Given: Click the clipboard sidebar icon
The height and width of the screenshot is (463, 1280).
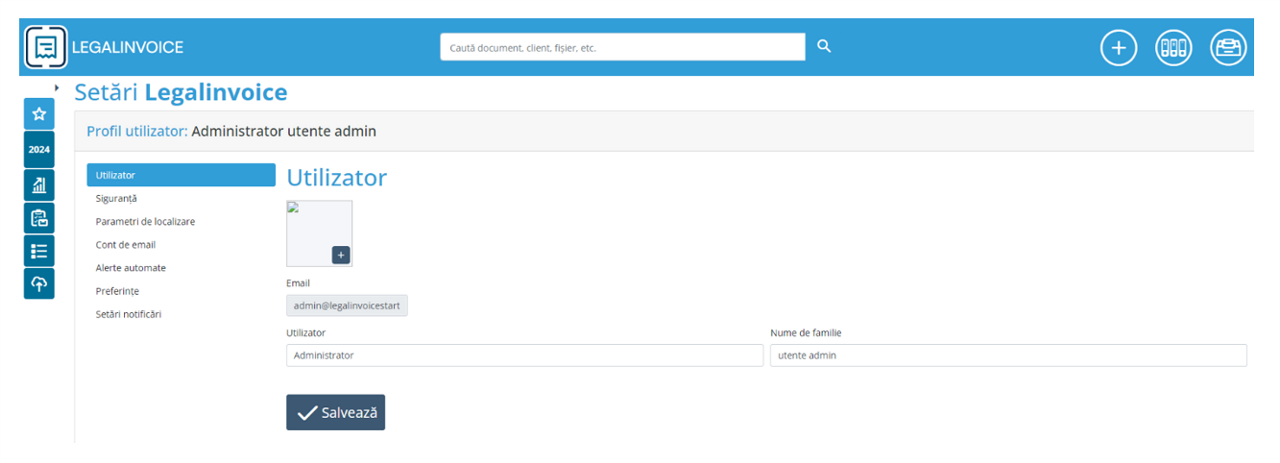Looking at the screenshot, I should pos(39,218).
